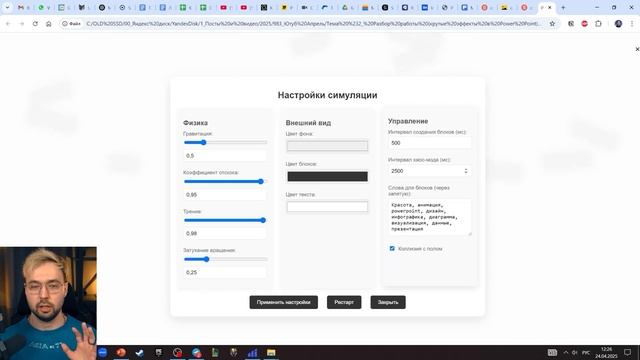Open the browser home page icon
This screenshot has height=360, width=640.
pyautogui.click(x=49, y=24)
